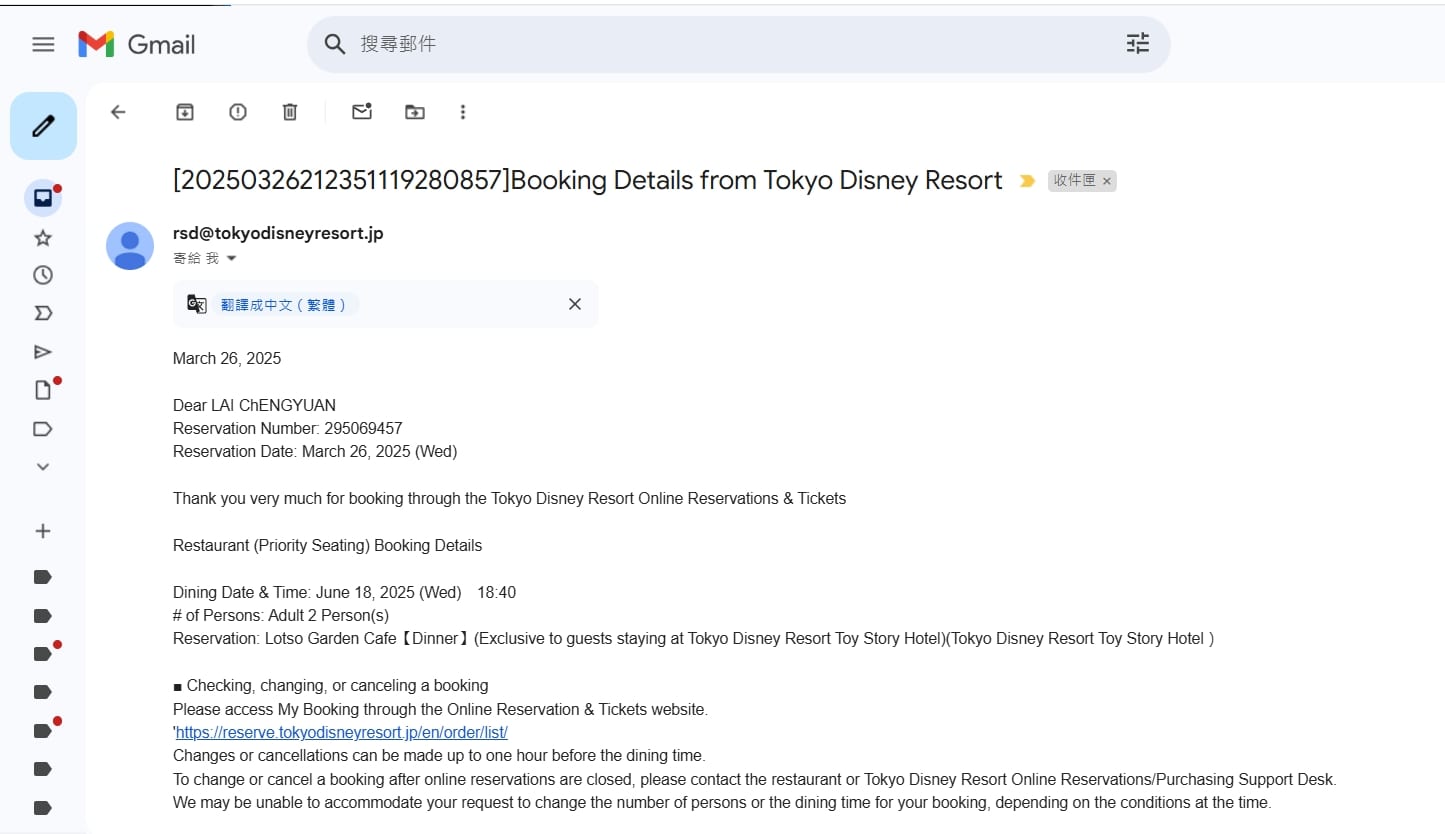The height and width of the screenshot is (834, 1445).
Task: Click 'Checking, changing, or canceling a booking' heading
Action: (331, 686)
